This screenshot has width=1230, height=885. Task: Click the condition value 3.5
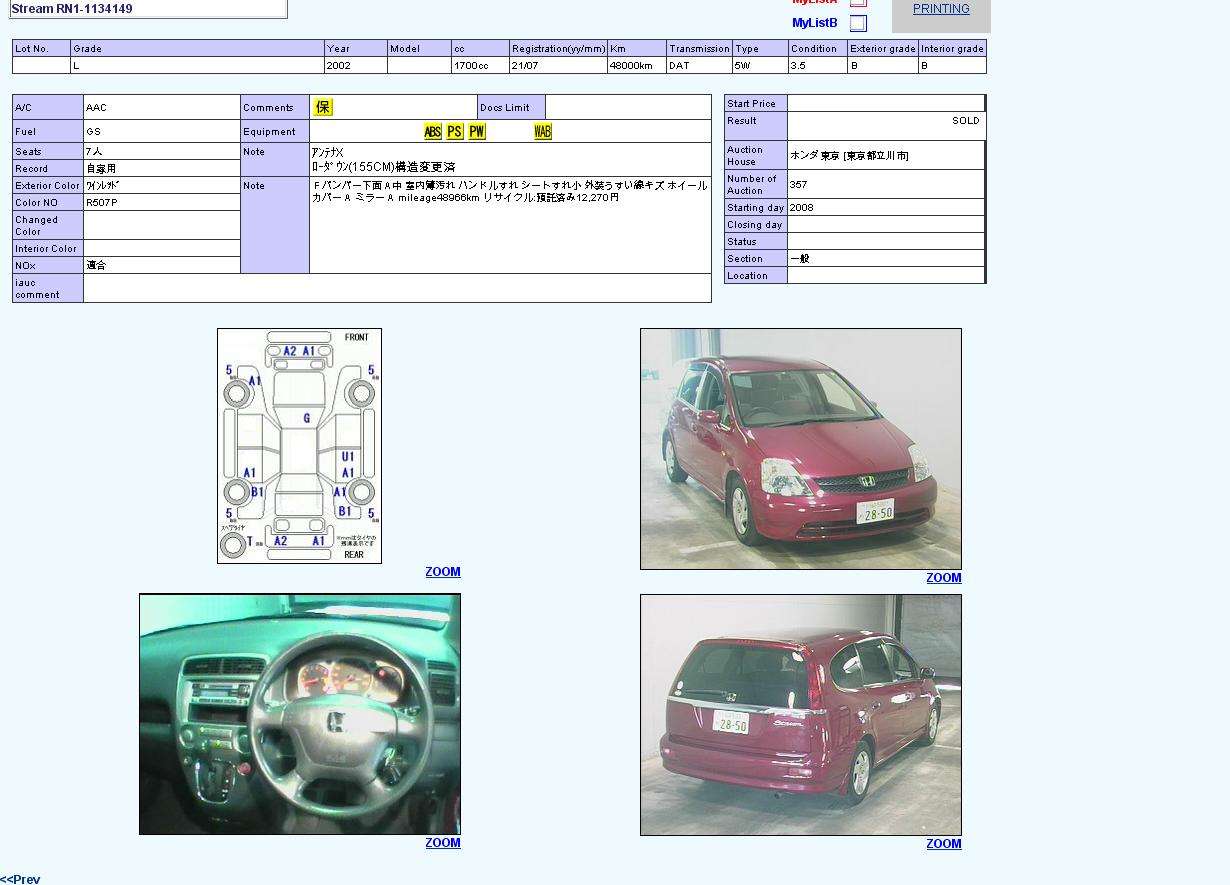[797, 66]
